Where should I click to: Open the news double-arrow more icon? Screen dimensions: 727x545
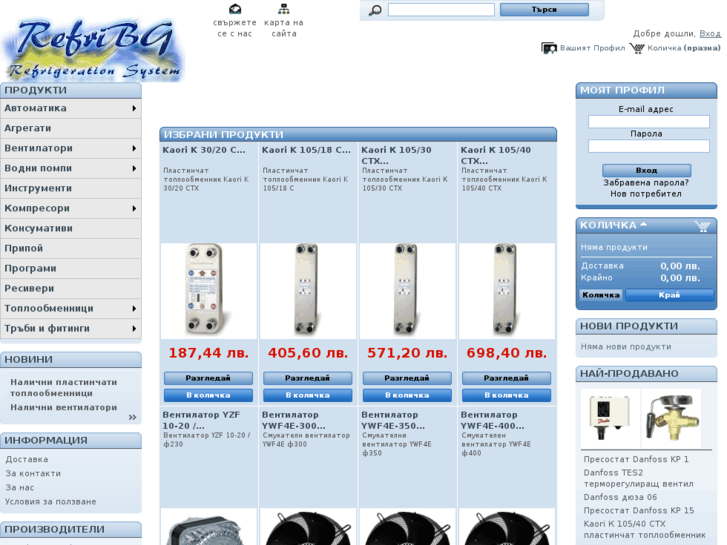133,417
